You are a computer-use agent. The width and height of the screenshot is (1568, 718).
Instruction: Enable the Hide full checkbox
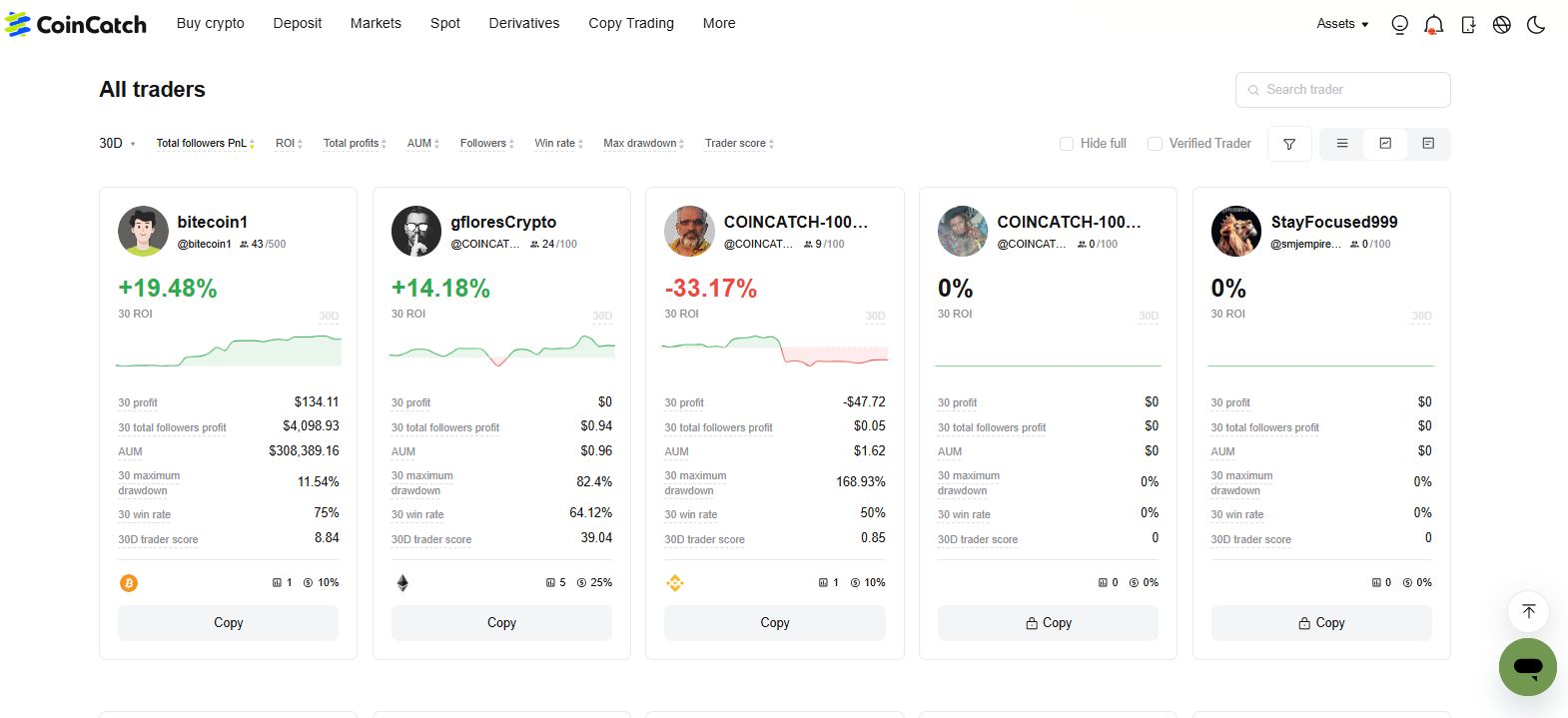coord(1067,144)
